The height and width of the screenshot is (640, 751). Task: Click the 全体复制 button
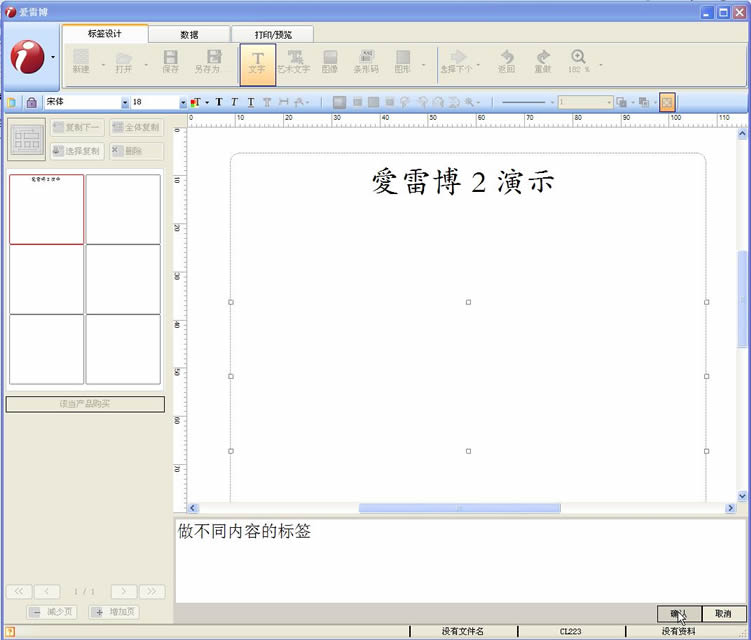136,127
